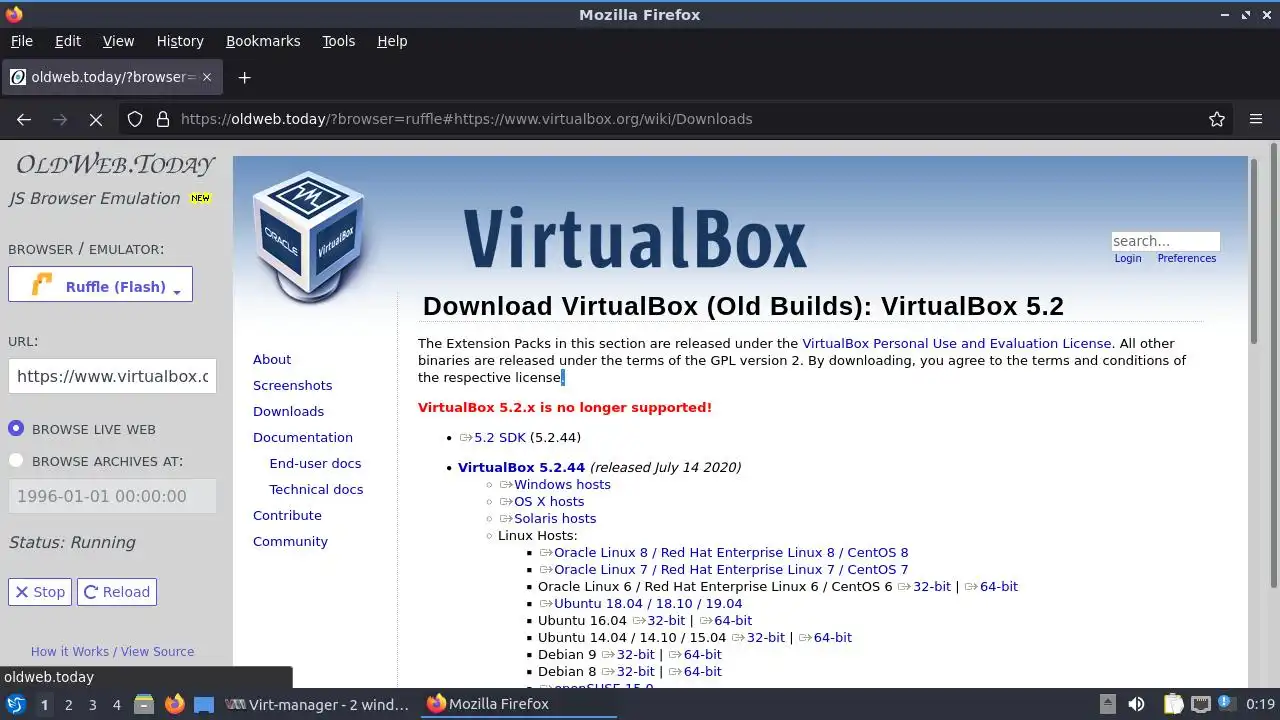The width and height of the screenshot is (1280, 720).
Task: Click the OldWeb.Today site logo
Action: tap(115, 164)
